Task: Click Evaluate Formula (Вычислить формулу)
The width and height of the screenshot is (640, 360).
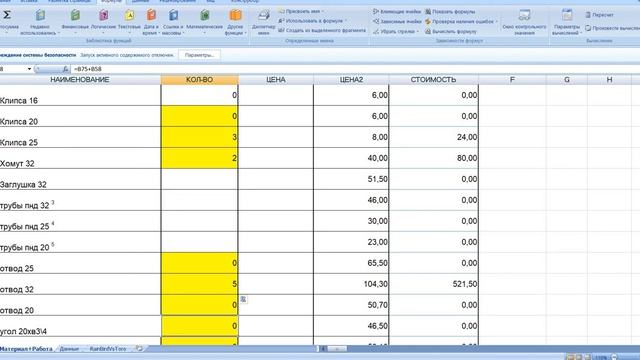Action: coord(451,31)
